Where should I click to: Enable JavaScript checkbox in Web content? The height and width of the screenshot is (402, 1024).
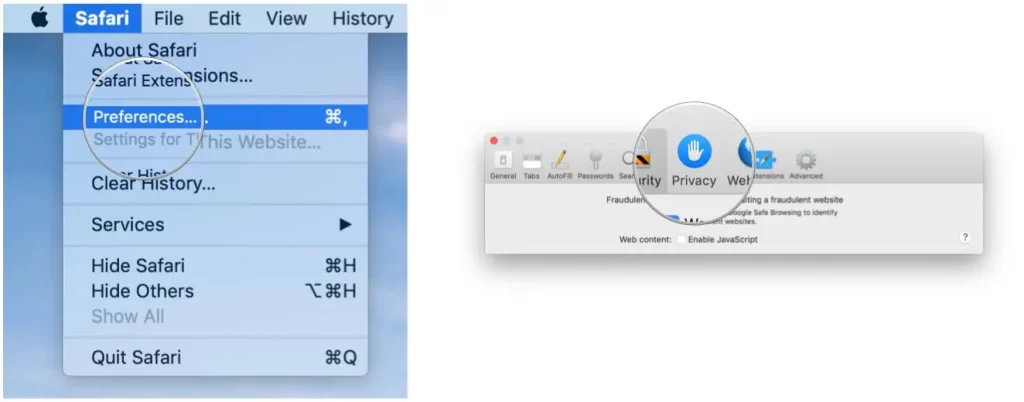[x=680, y=240]
